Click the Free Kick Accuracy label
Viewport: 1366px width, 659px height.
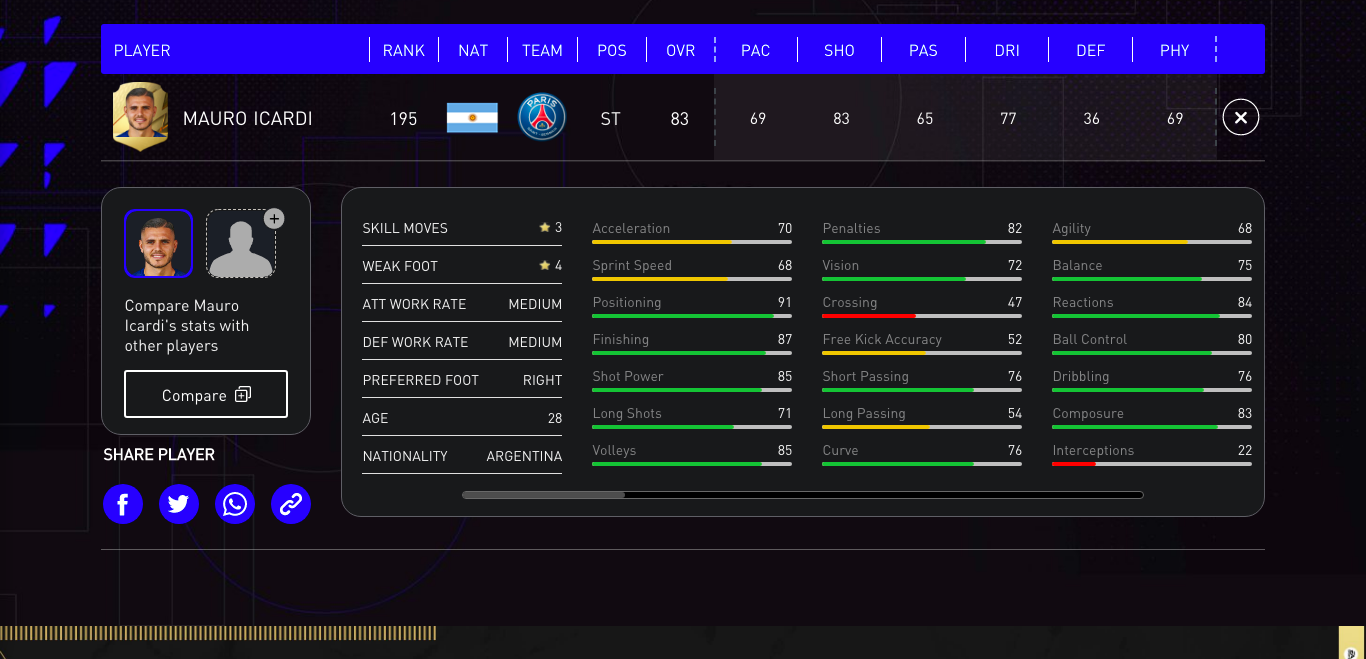882,339
